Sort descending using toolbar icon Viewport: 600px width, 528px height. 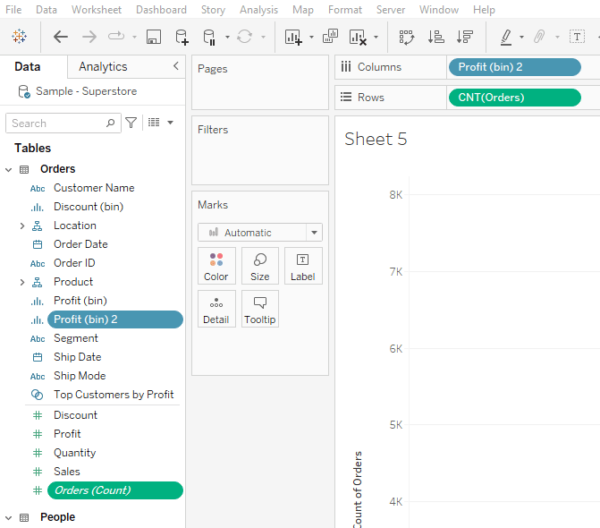[464, 37]
